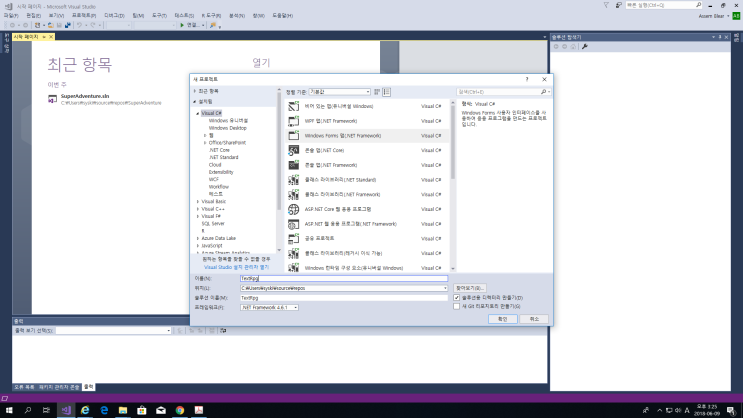Expand the Visual Basic tree node

click(198, 201)
